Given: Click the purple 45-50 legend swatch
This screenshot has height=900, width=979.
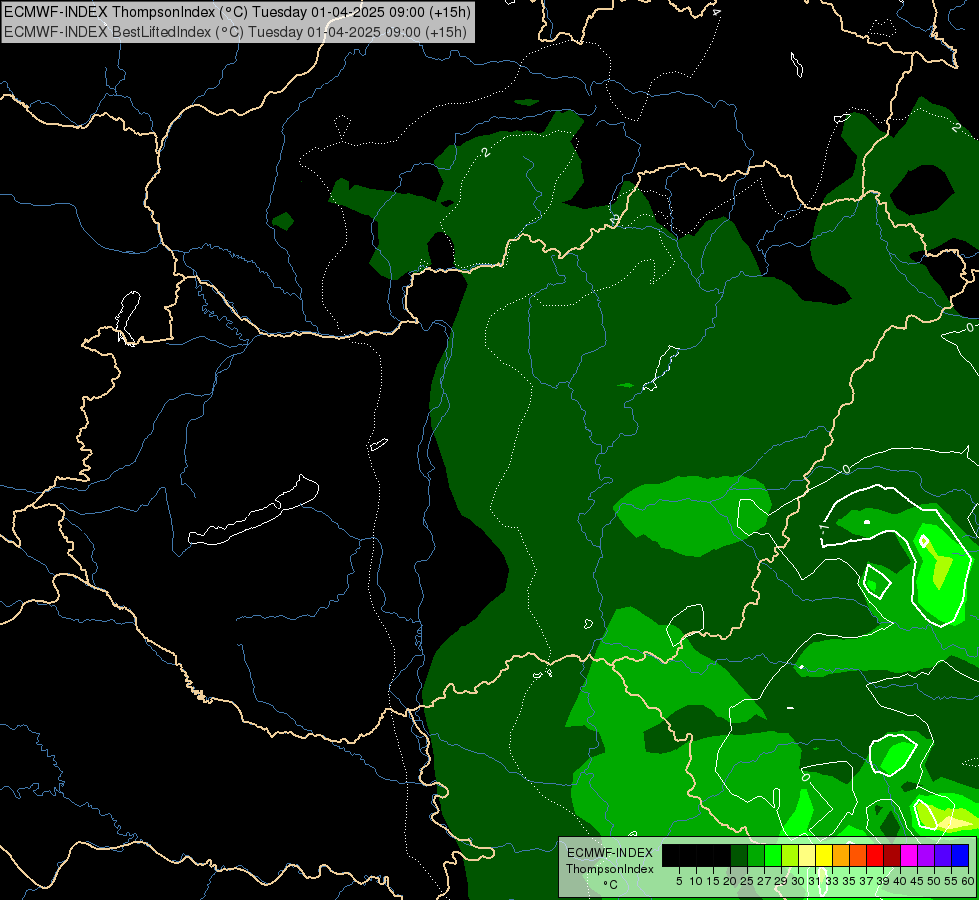Looking at the screenshot, I should [926, 856].
